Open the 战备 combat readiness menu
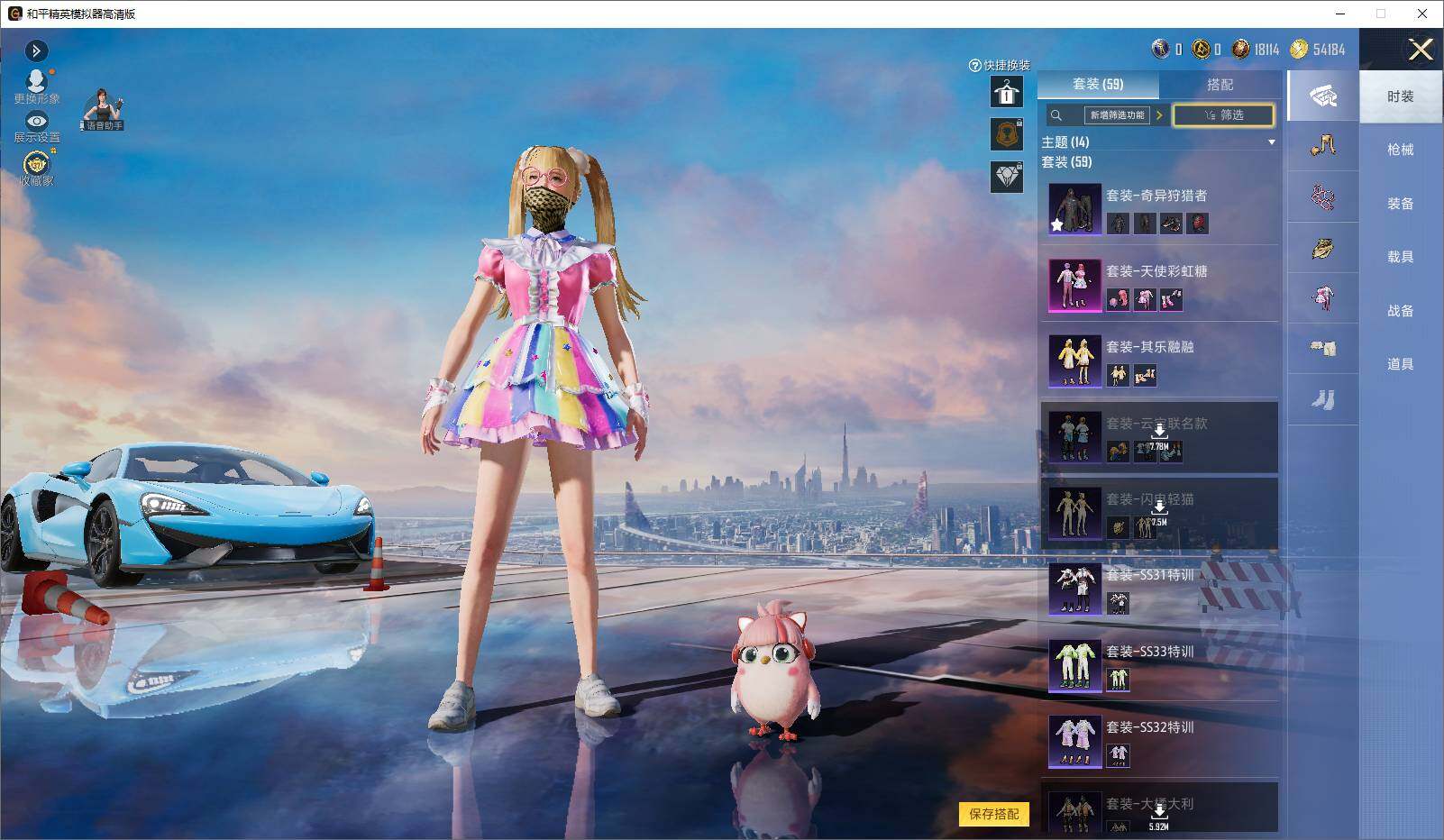The width and height of the screenshot is (1444, 840). coord(1400,310)
